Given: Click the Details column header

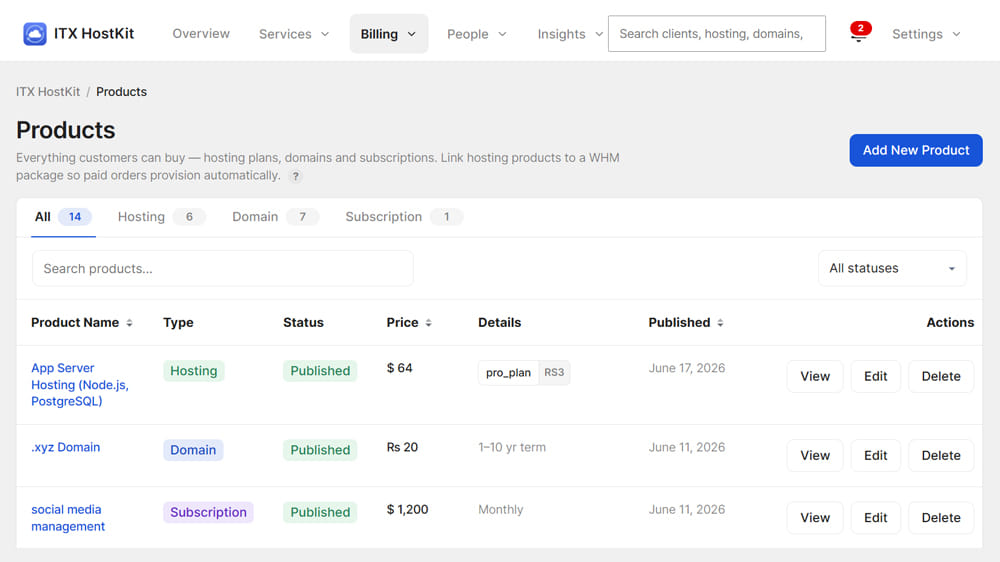Looking at the screenshot, I should 499,323.
